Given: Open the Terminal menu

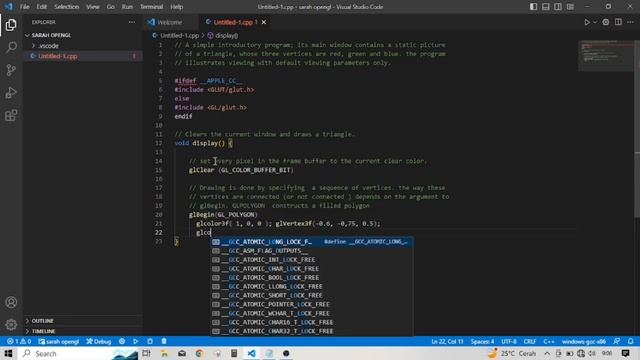Looking at the screenshot, I should pos(151,7).
